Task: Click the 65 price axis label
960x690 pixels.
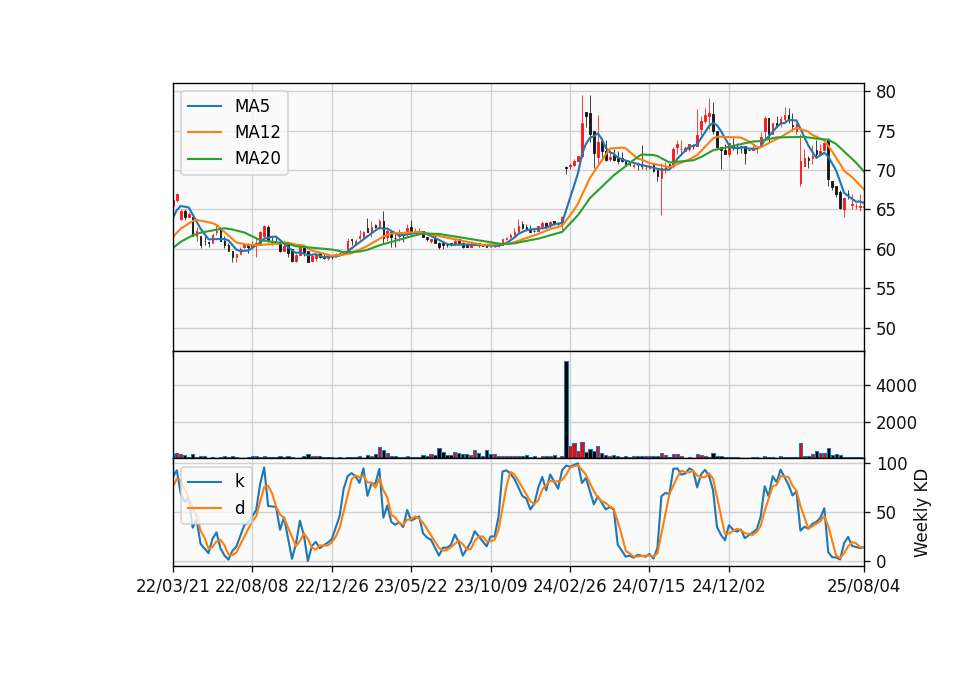Action: (885, 210)
